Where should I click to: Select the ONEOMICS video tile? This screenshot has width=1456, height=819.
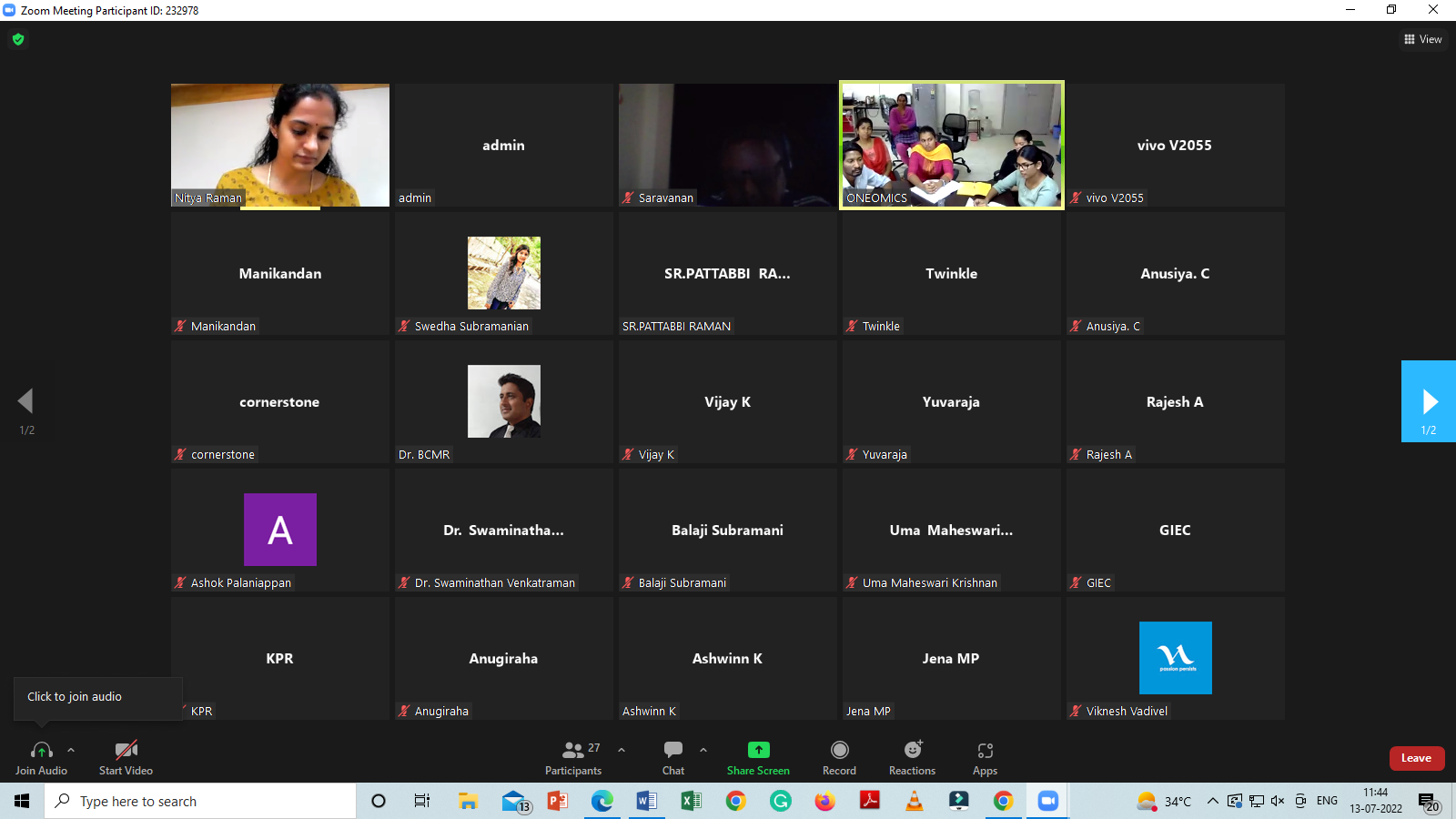[951, 145]
